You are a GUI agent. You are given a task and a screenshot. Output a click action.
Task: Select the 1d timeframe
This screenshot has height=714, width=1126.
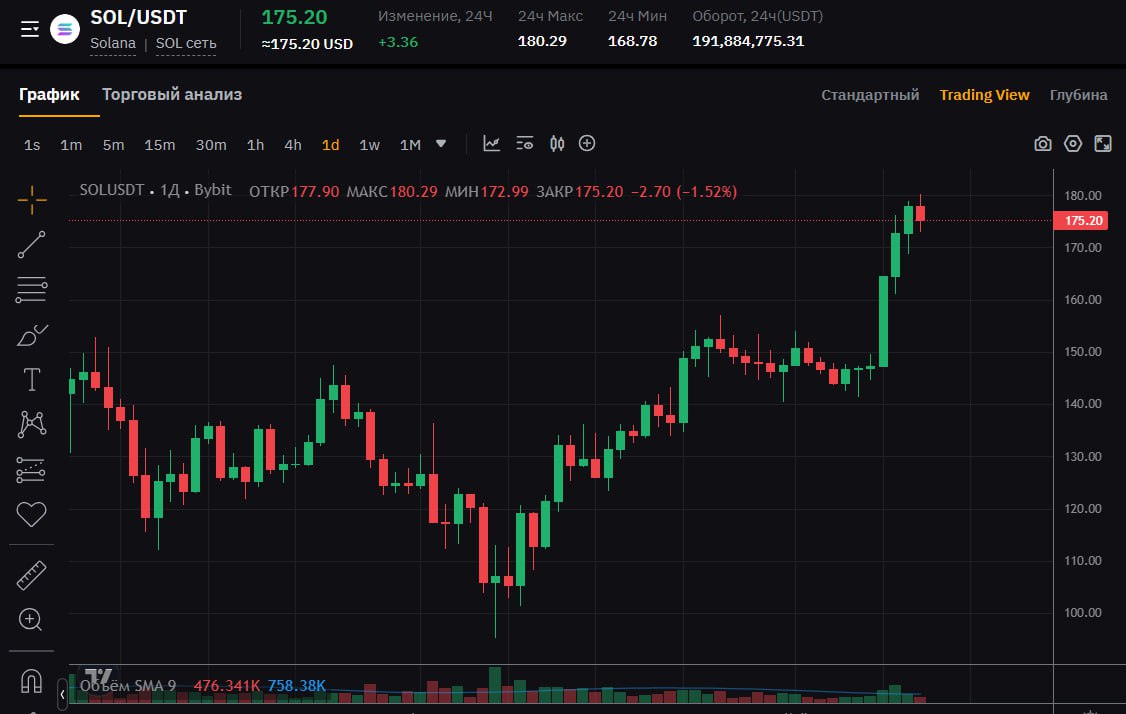[x=330, y=144]
